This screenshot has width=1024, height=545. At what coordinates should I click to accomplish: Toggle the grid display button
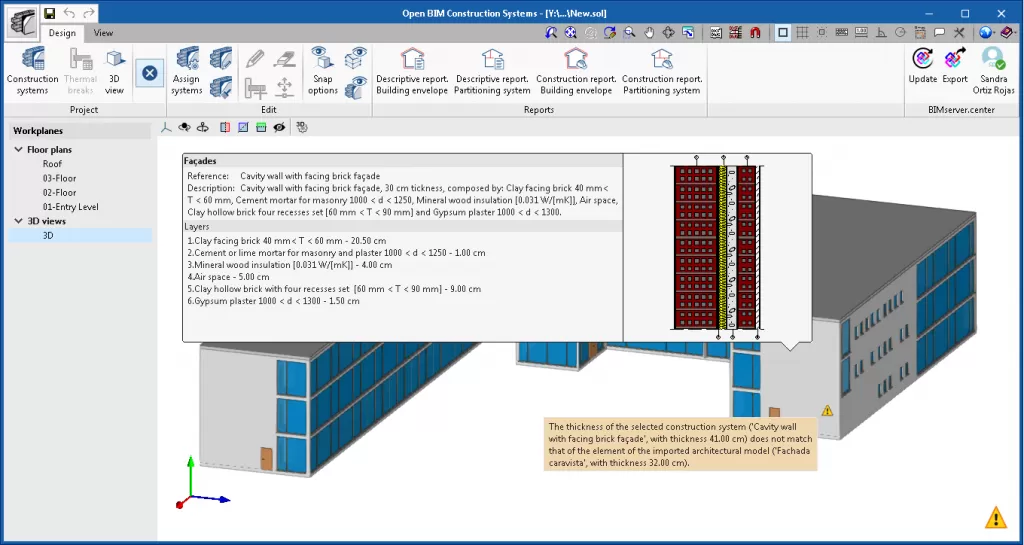[x=802, y=33]
